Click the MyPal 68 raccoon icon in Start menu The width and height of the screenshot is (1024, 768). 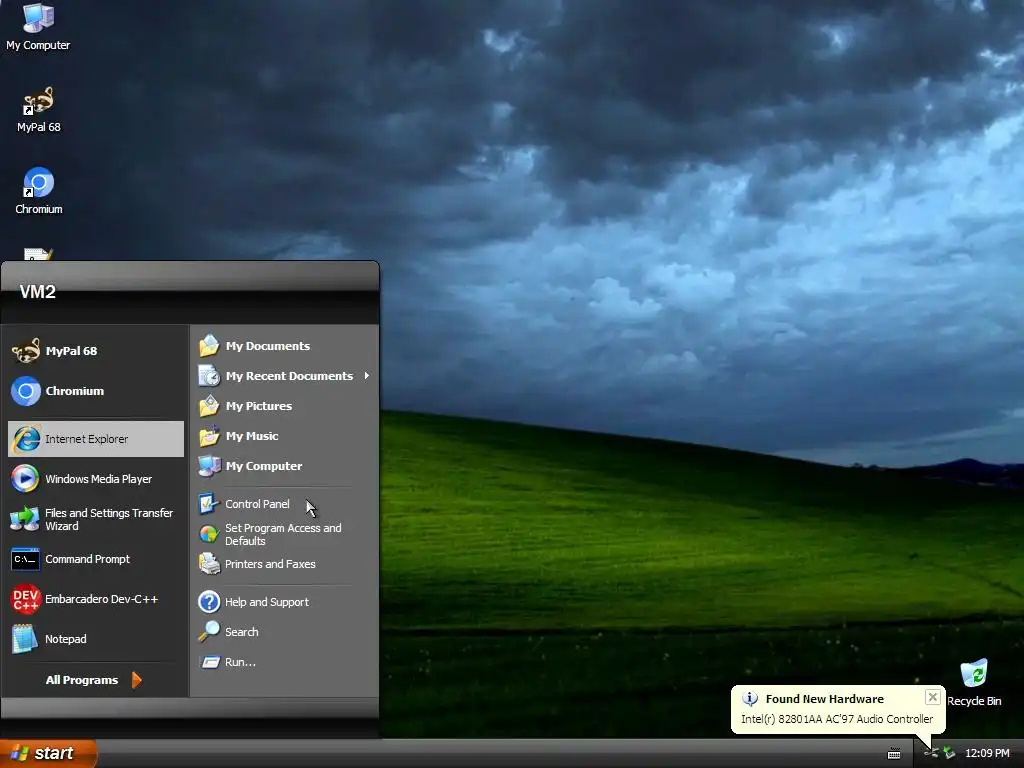coord(26,351)
